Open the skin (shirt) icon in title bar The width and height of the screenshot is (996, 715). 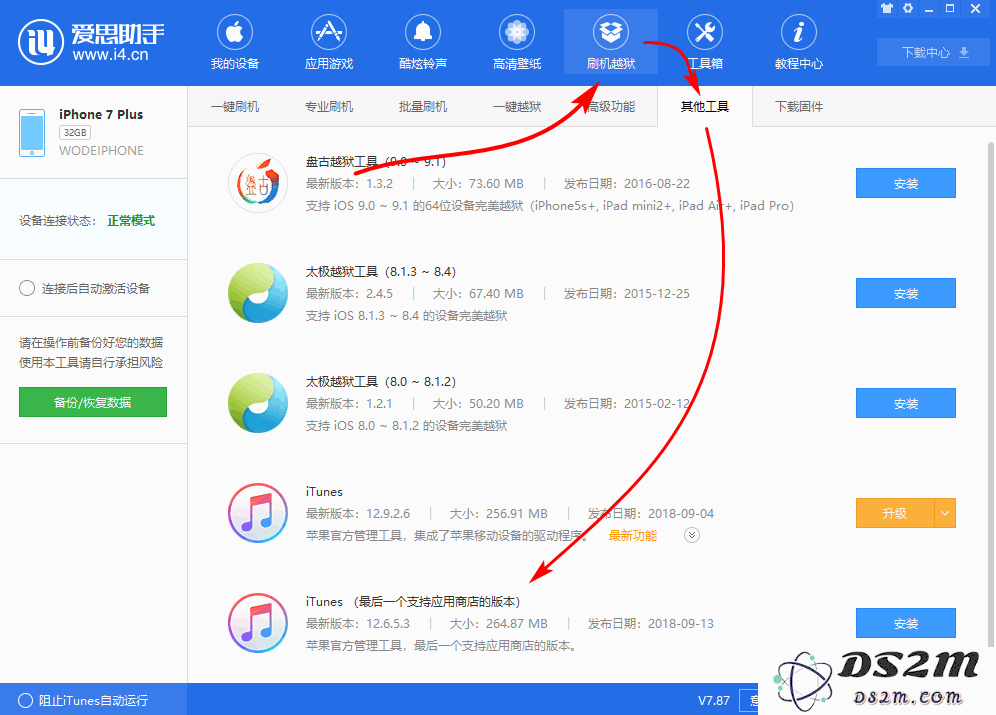(887, 8)
